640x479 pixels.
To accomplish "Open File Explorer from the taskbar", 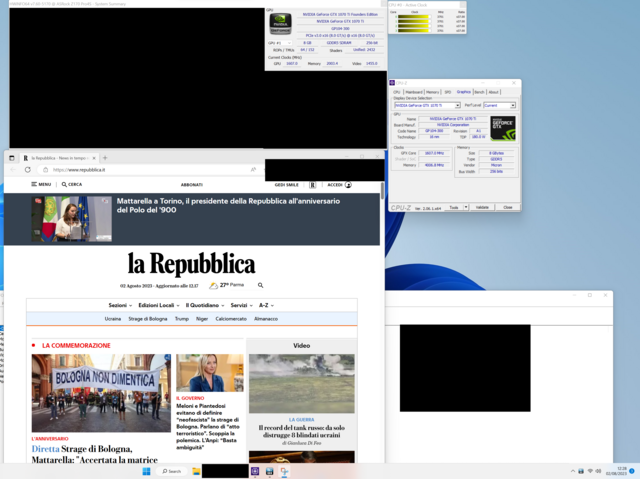I will (196, 471).
